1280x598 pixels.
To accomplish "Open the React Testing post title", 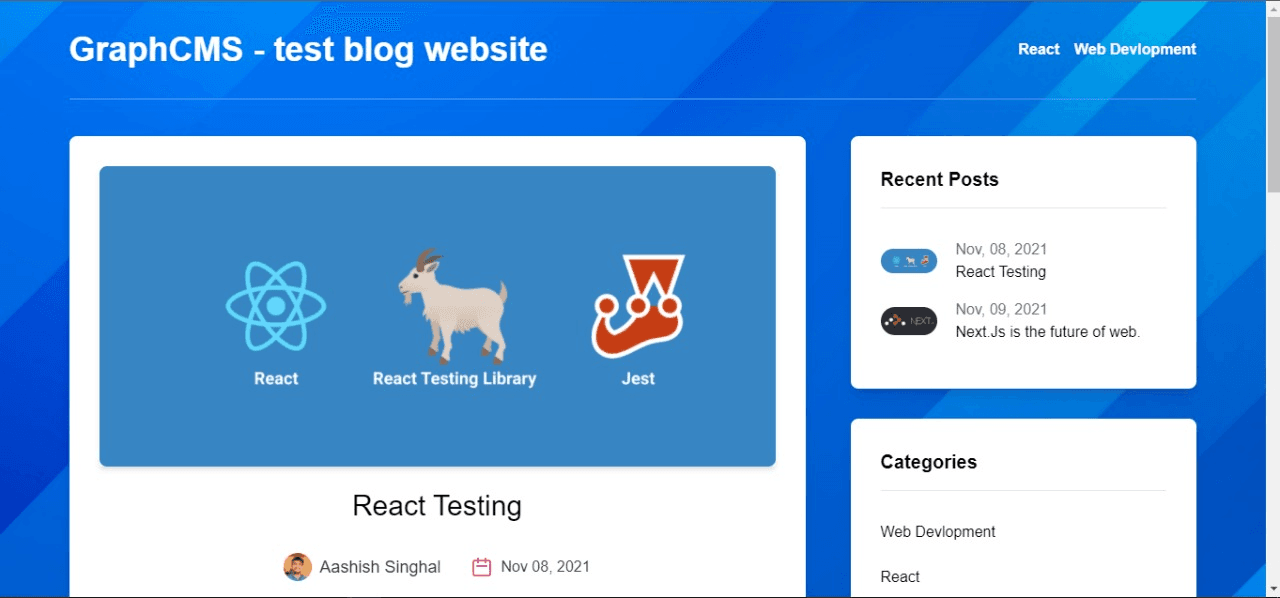I will [x=437, y=506].
